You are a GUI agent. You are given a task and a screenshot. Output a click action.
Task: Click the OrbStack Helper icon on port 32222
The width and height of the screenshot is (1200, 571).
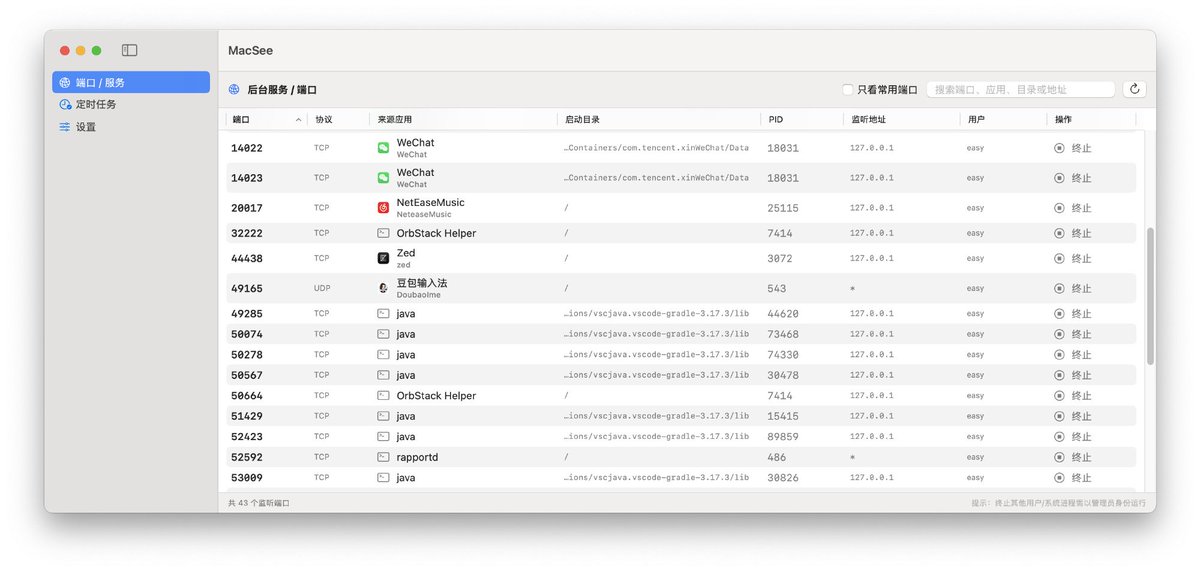point(383,233)
